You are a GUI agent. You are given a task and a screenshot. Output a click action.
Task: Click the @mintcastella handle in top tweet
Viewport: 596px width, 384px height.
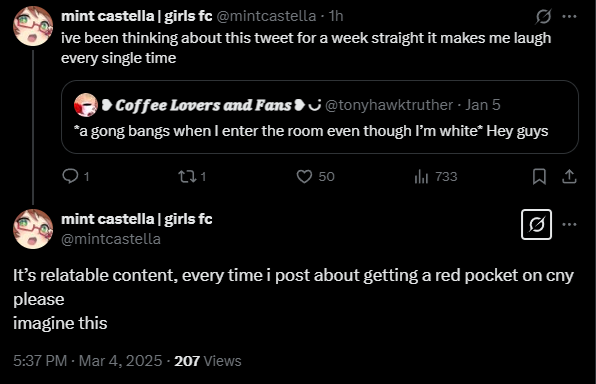266,16
